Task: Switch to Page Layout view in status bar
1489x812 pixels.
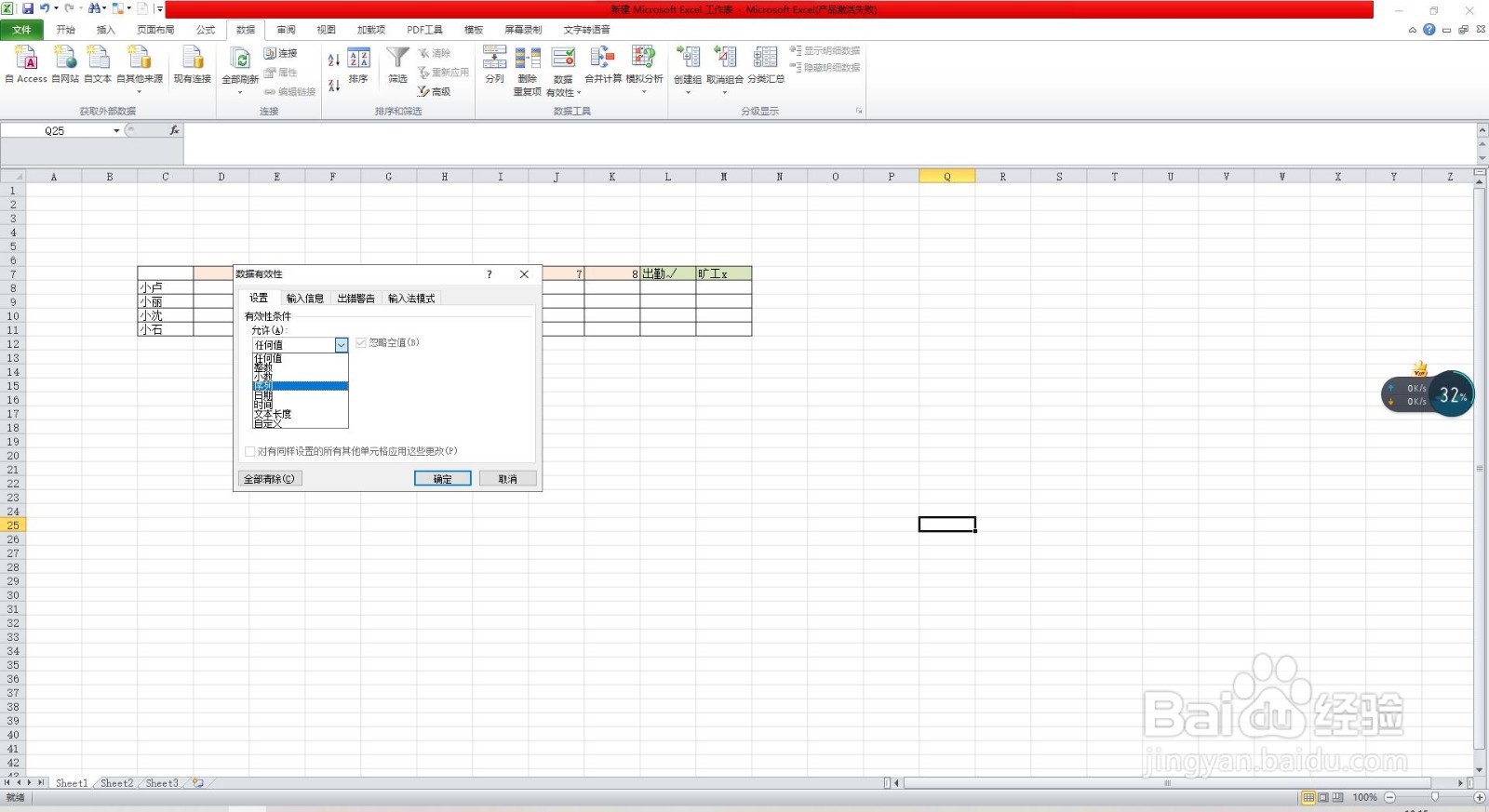Action: coord(1323,797)
